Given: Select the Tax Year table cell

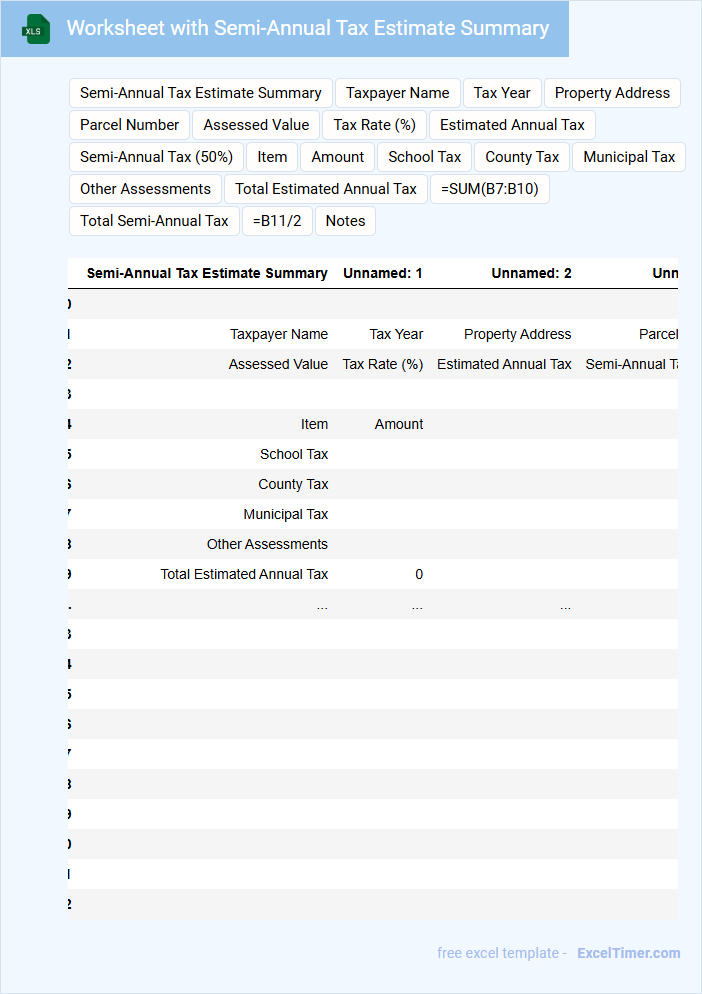Looking at the screenshot, I should point(396,334).
